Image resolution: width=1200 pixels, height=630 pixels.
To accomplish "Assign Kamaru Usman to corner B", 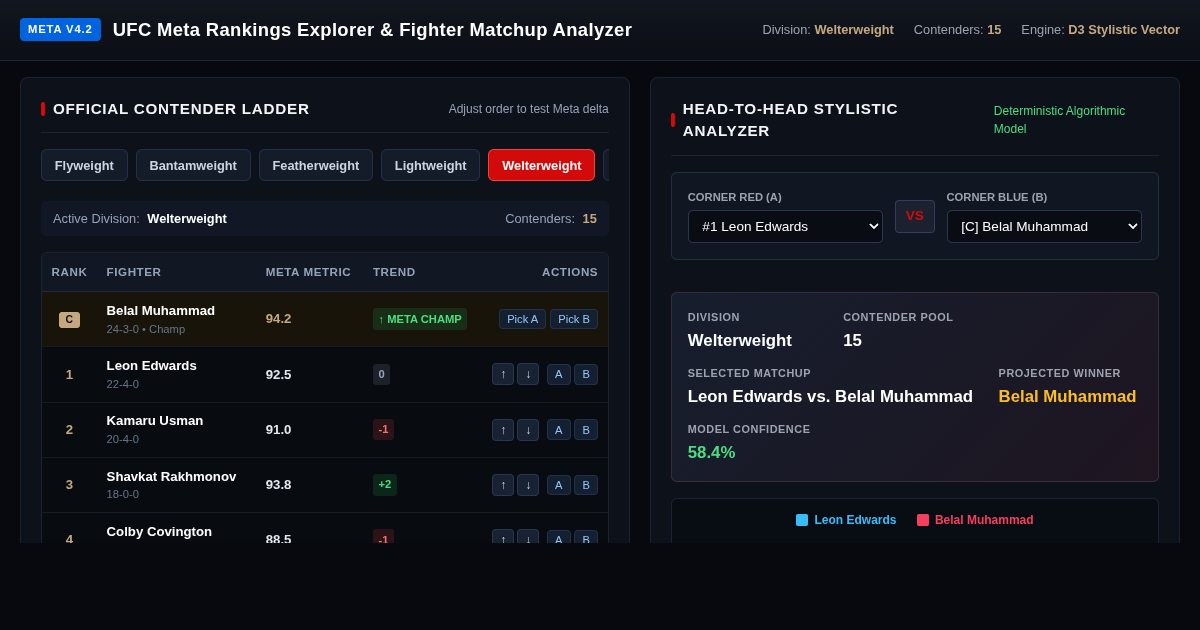I will click(586, 430).
